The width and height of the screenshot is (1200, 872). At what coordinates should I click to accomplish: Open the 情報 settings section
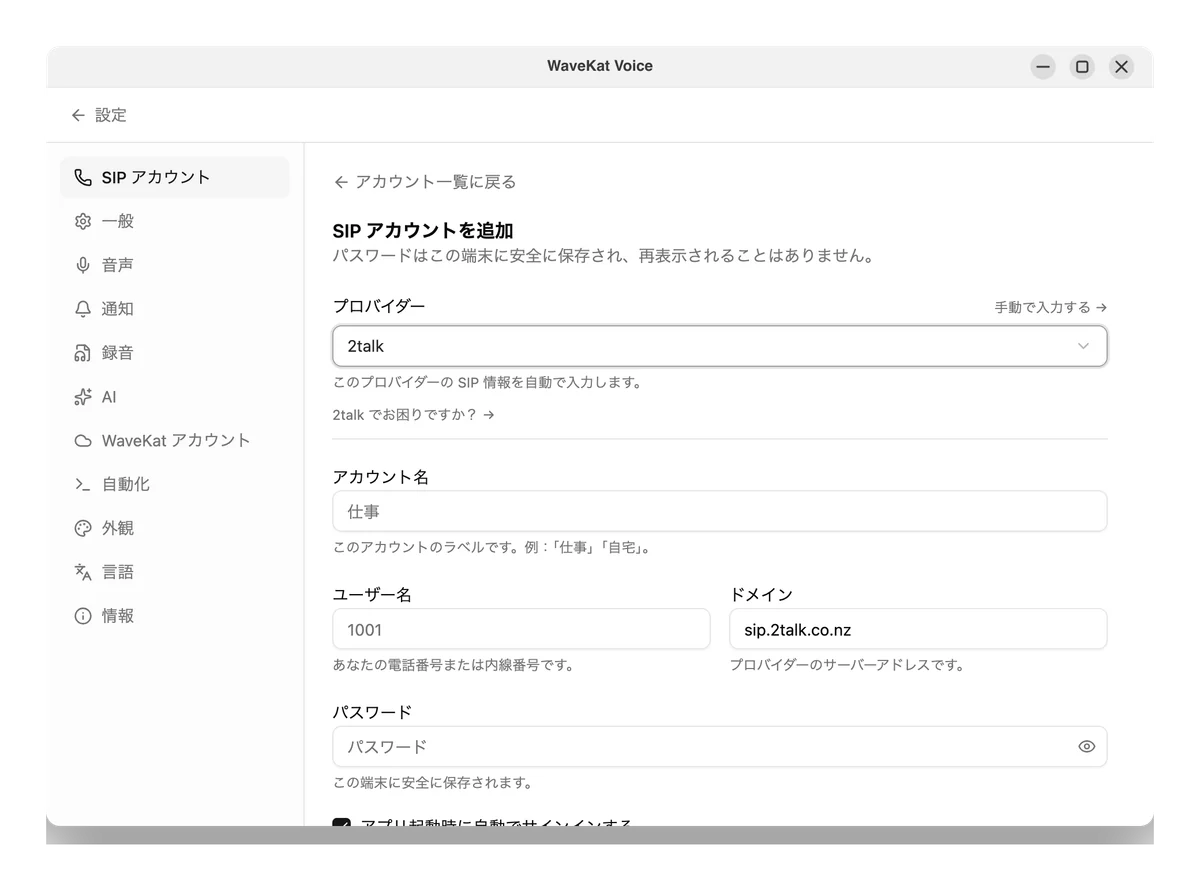pos(175,616)
